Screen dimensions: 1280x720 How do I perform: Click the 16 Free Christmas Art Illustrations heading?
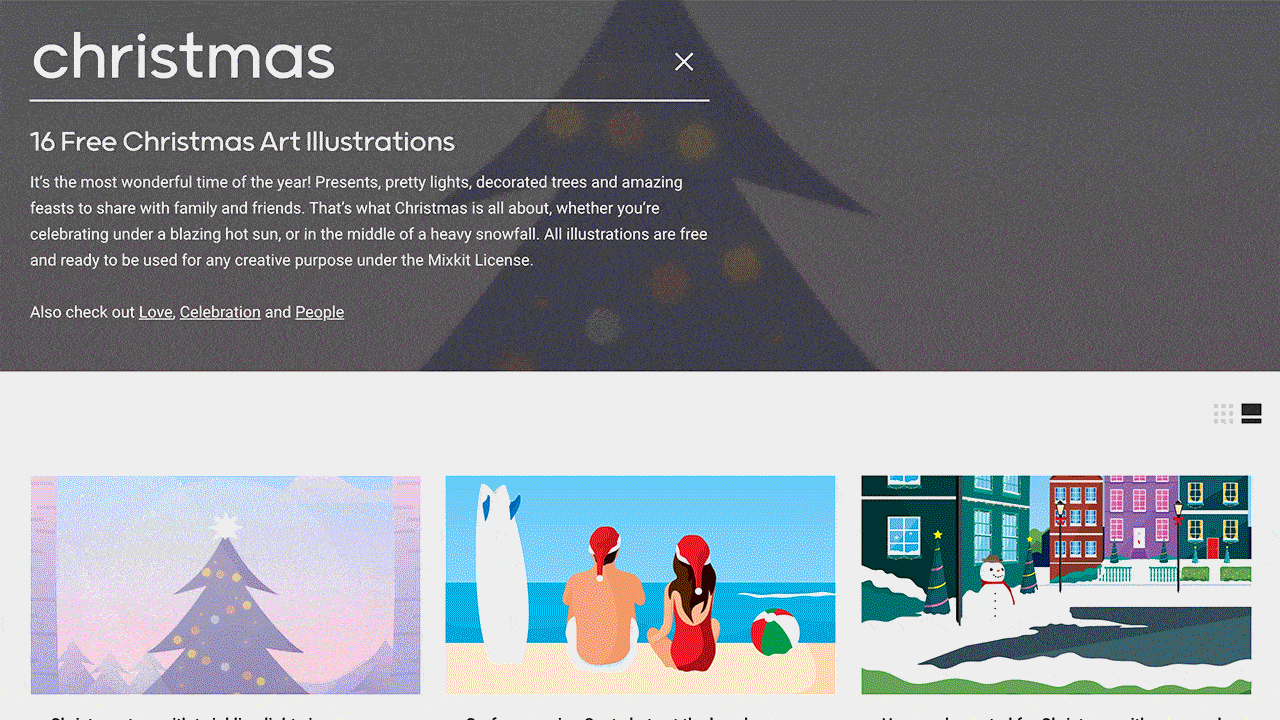click(242, 142)
